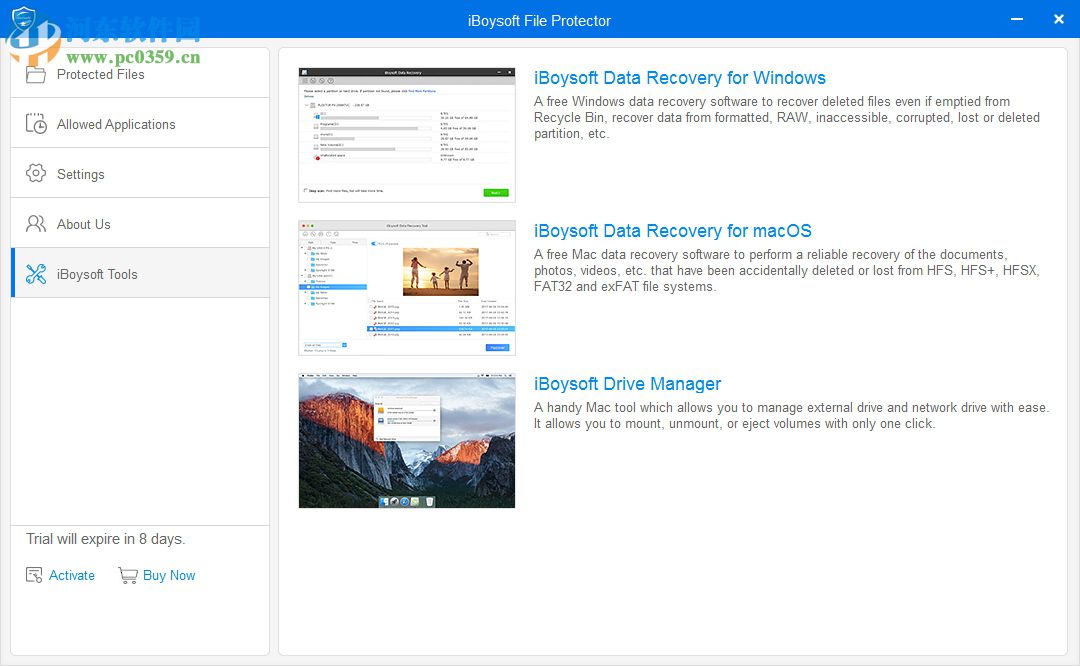1080x666 pixels.
Task: Switch to the Settings tab in sidebar
Action: pyautogui.click(x=78, y=174)
